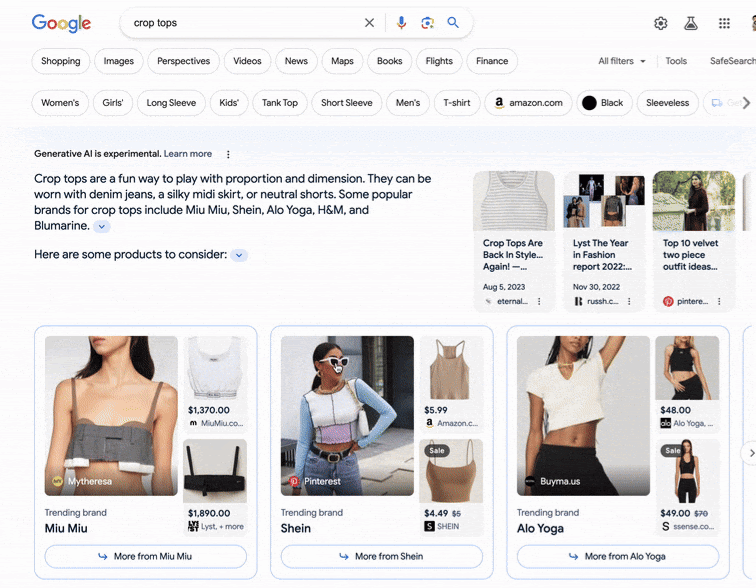Screen dimensions: 756x588
Task: Open three-dot menu on pinterest article card
Action: pos(719,301)
